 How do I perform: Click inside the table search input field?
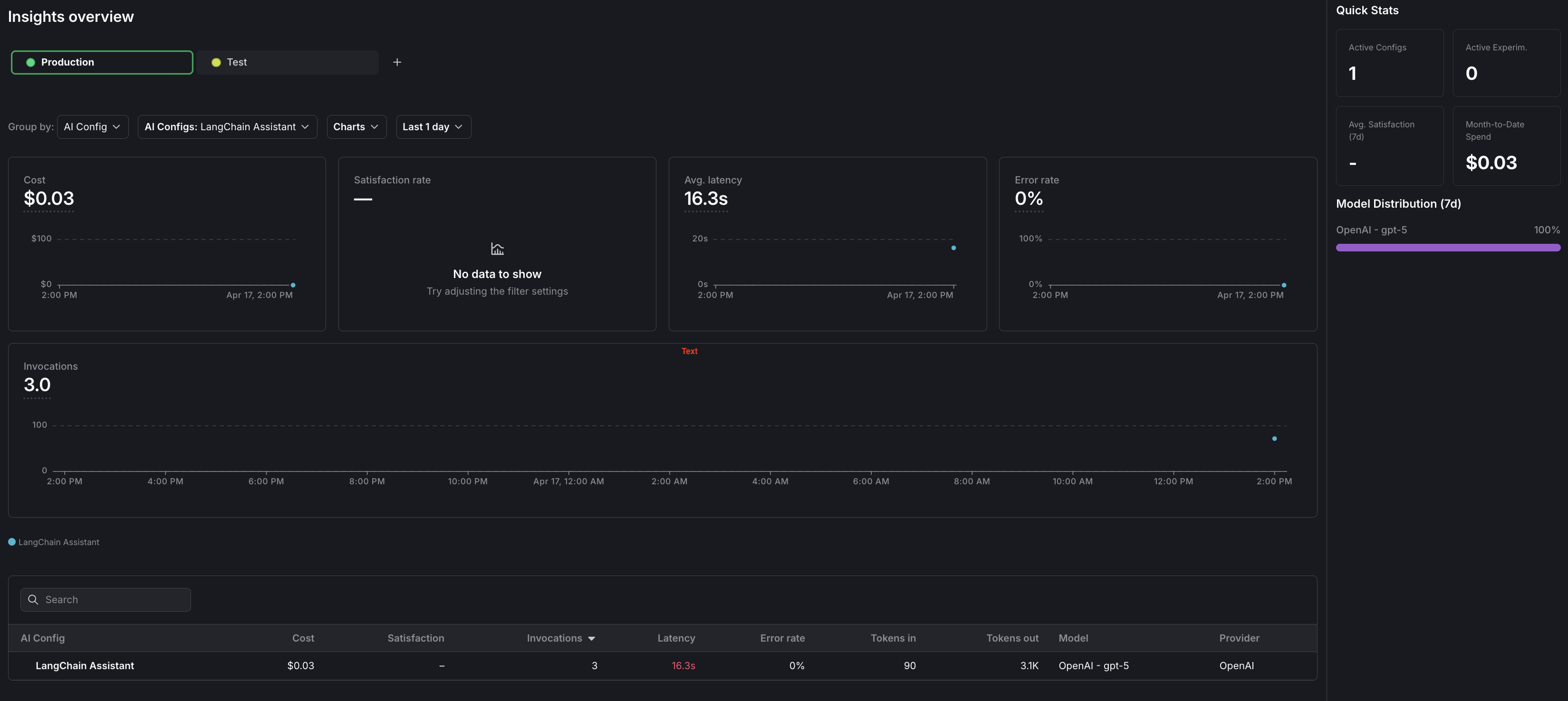(x=106, y=599)
